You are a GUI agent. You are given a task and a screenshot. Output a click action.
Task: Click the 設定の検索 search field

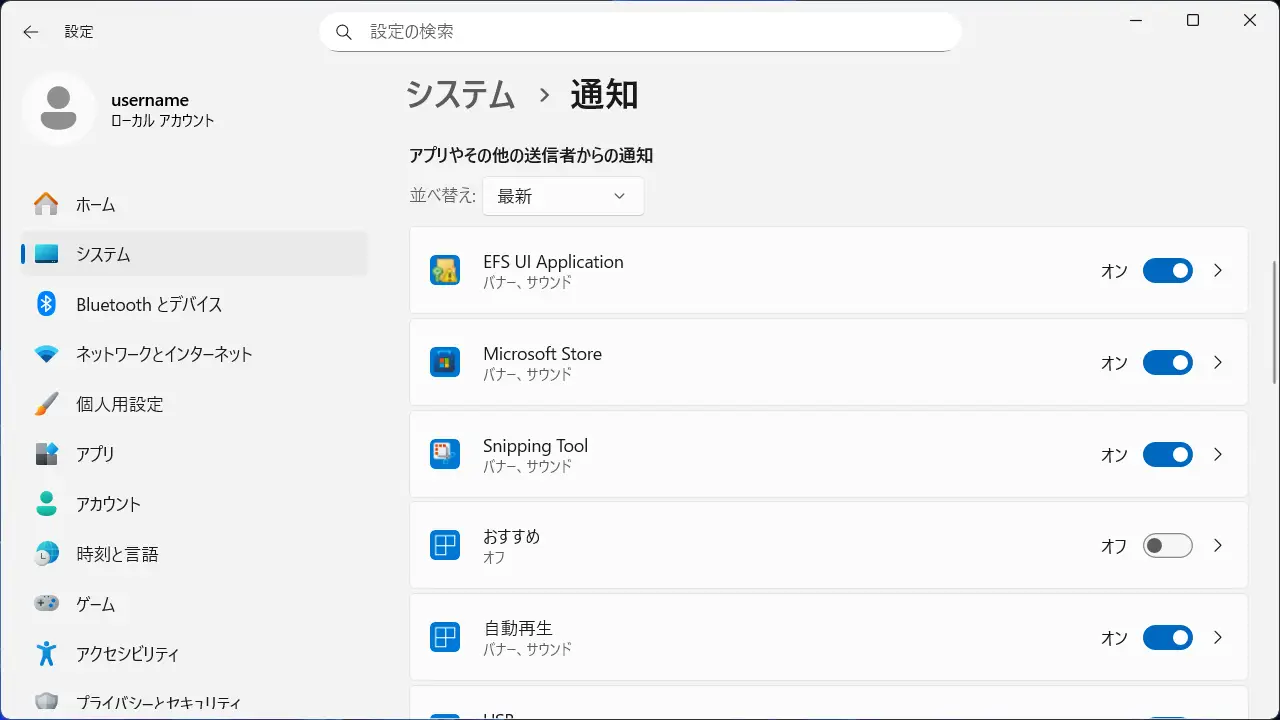coord(640,32)
